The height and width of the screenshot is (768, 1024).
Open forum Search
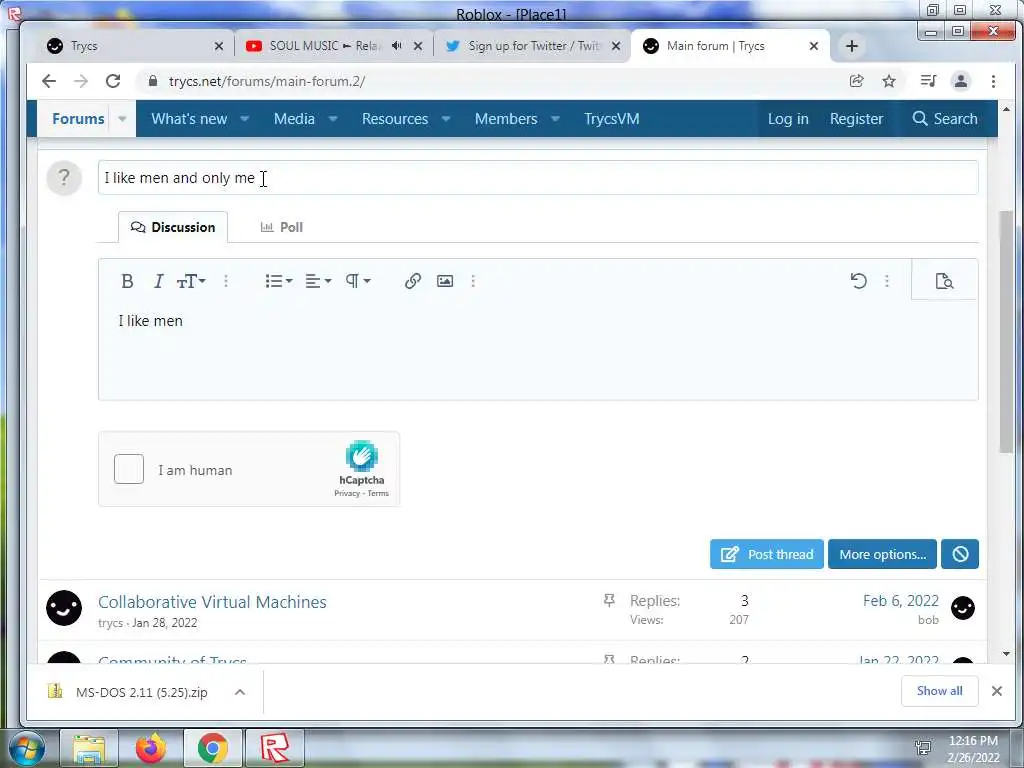point(945,119)
